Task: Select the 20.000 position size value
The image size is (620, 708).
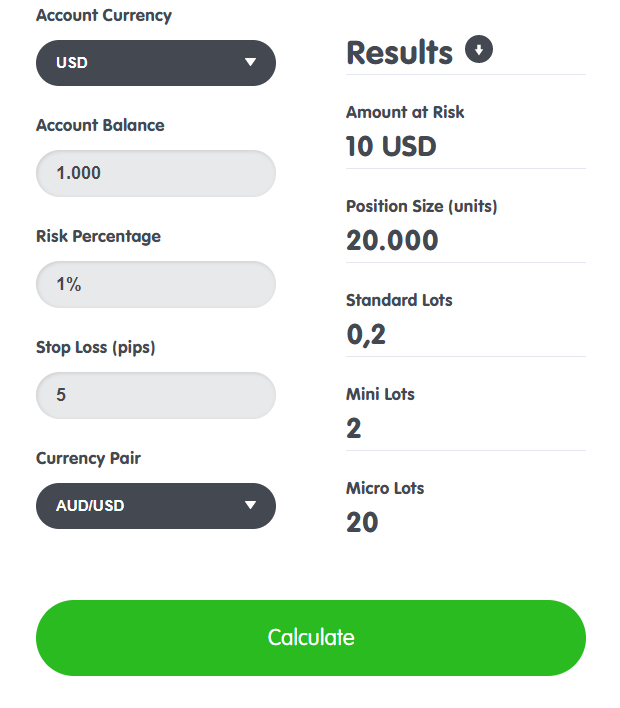Action: coord(392,240)
